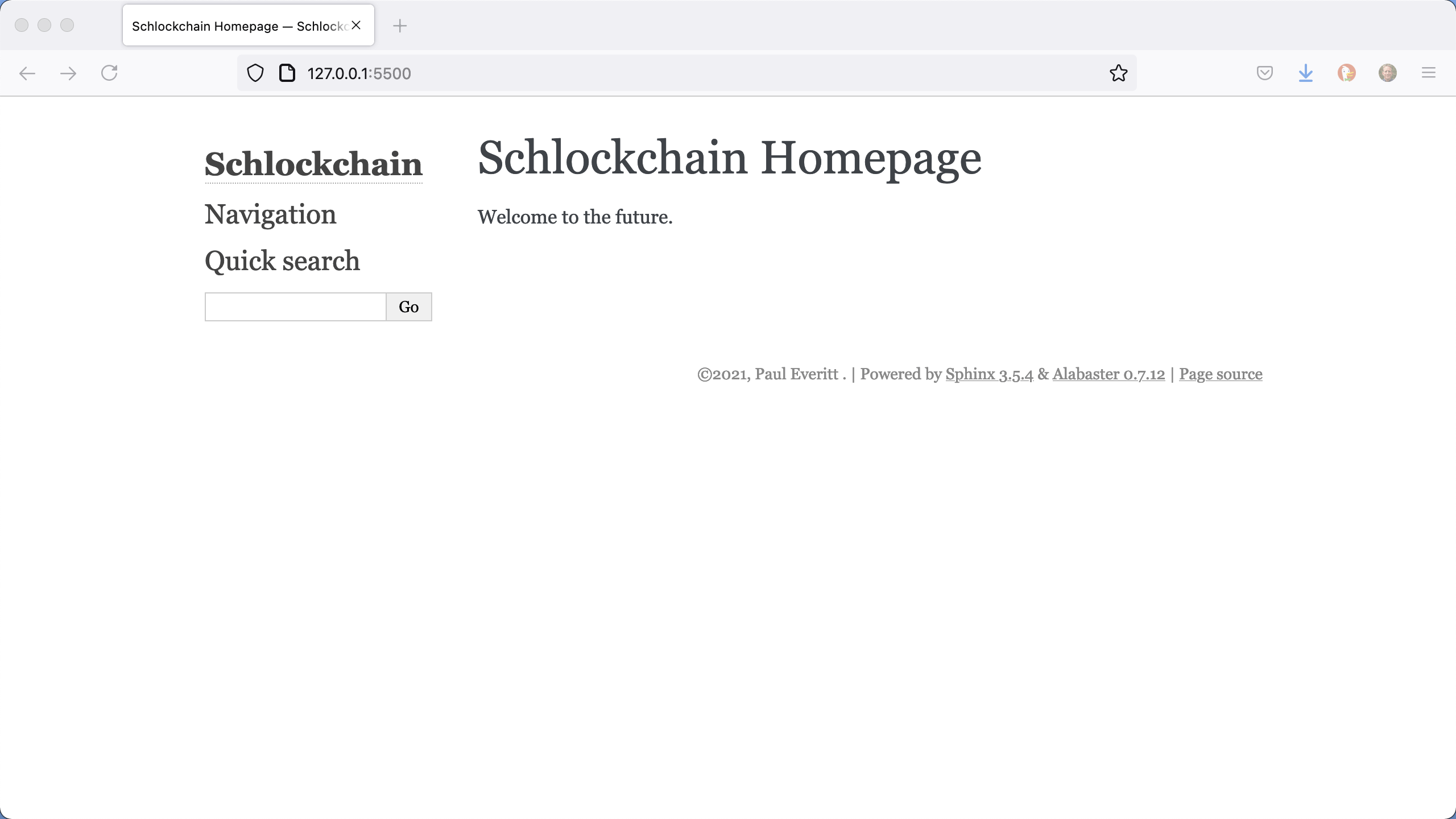Click the Firefox account avatar icon

1387,73
